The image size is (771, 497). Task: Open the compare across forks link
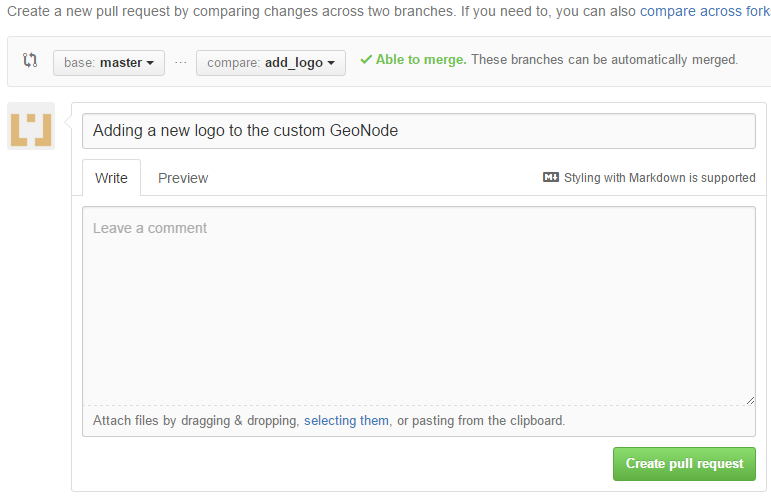[705, 11]
